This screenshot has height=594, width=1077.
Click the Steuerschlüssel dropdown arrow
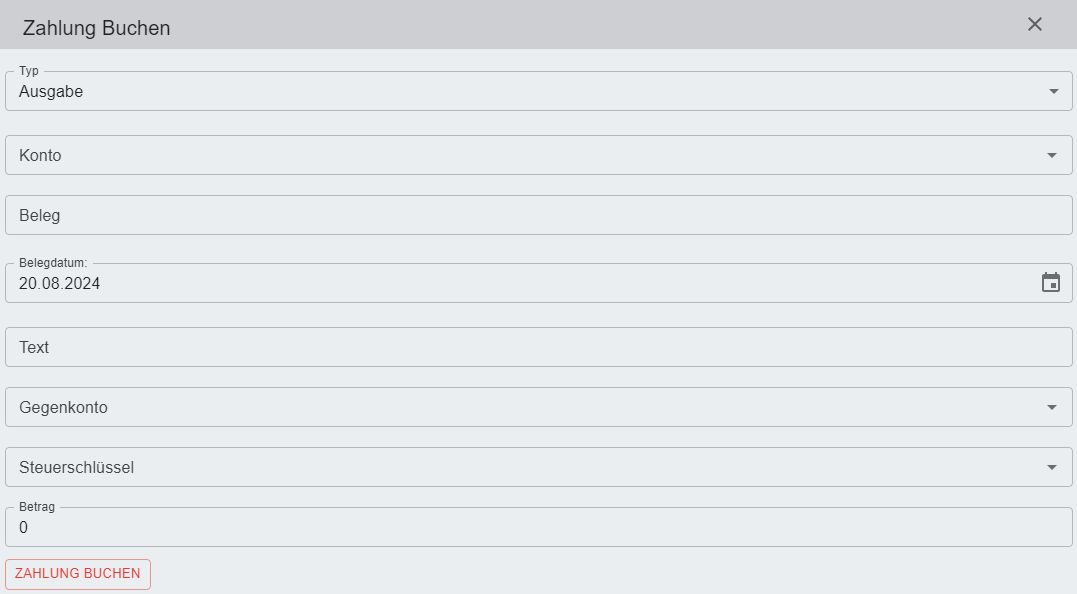tap(1052, 468)
